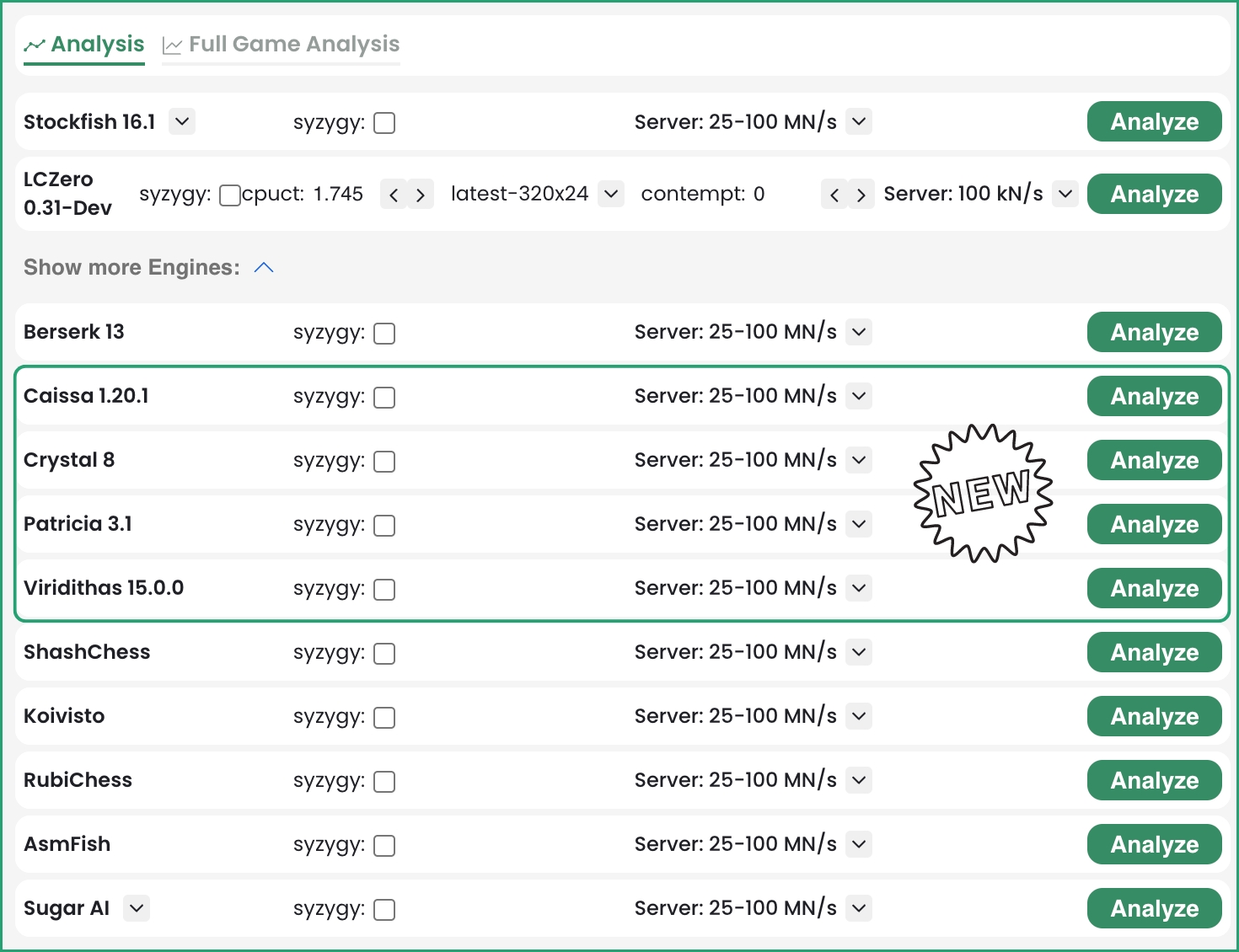Decrease LCZero cpuct value
Viewport: 1239px width, 952px height.
coord(394,195)
